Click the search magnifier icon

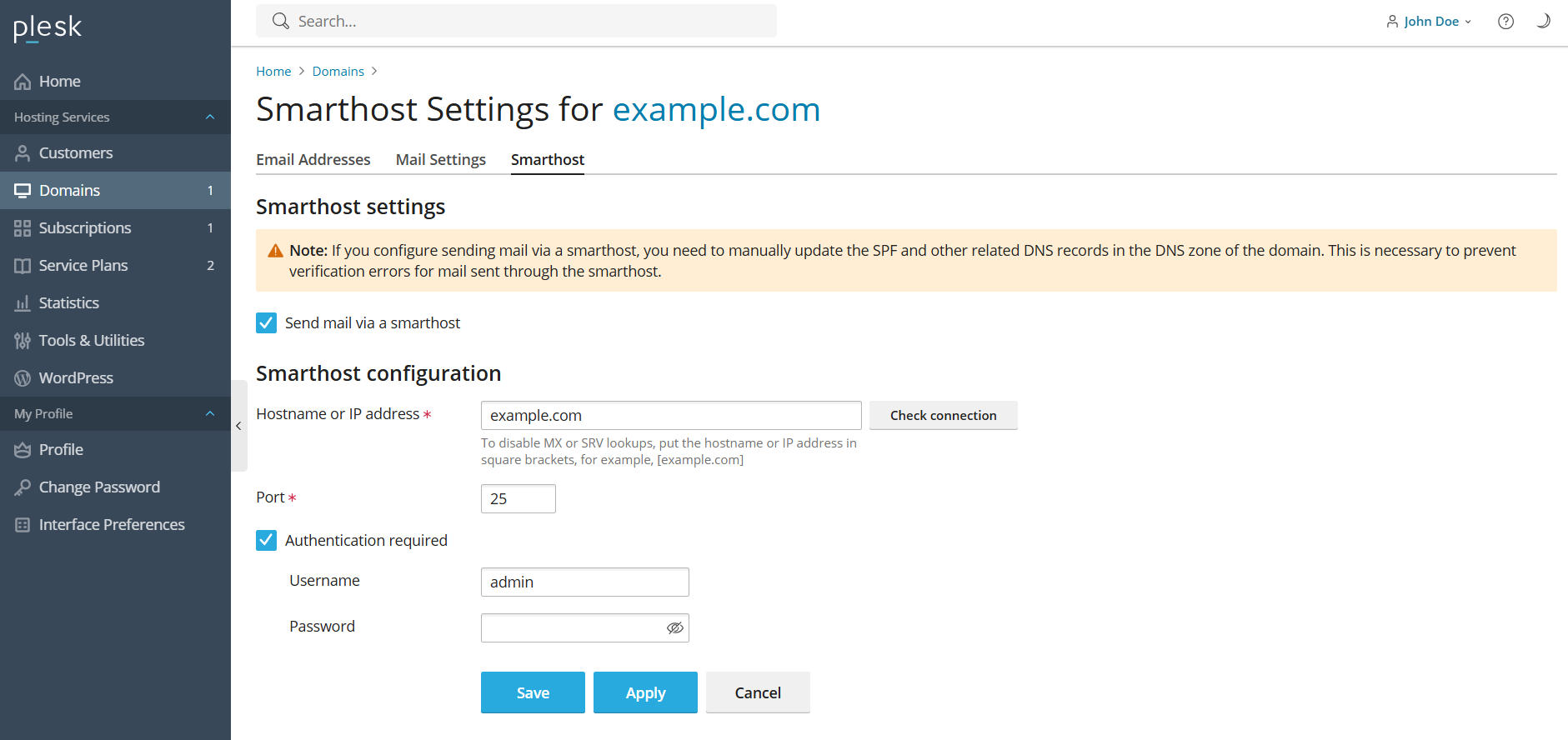[x=281, y=21]
